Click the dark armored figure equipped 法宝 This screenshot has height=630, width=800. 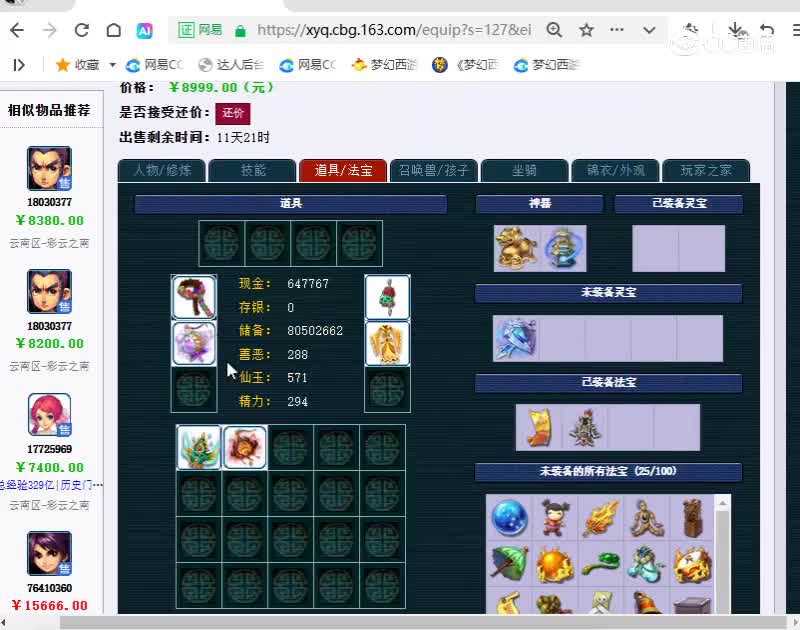(585, 427)
